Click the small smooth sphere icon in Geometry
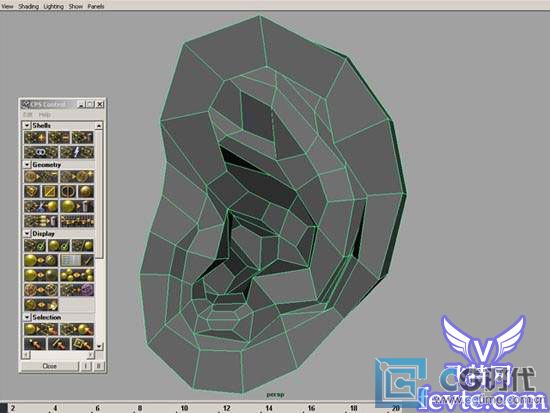550x413 pixels. 86,192
